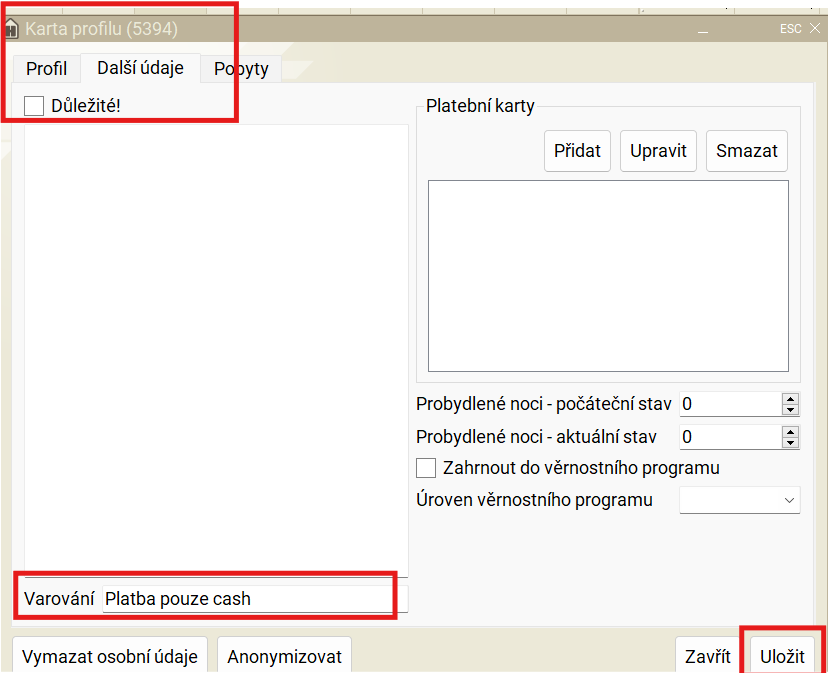Enable the Důležité! checkbox
This screenshot has height=673, width=828.
coord(35,105)
